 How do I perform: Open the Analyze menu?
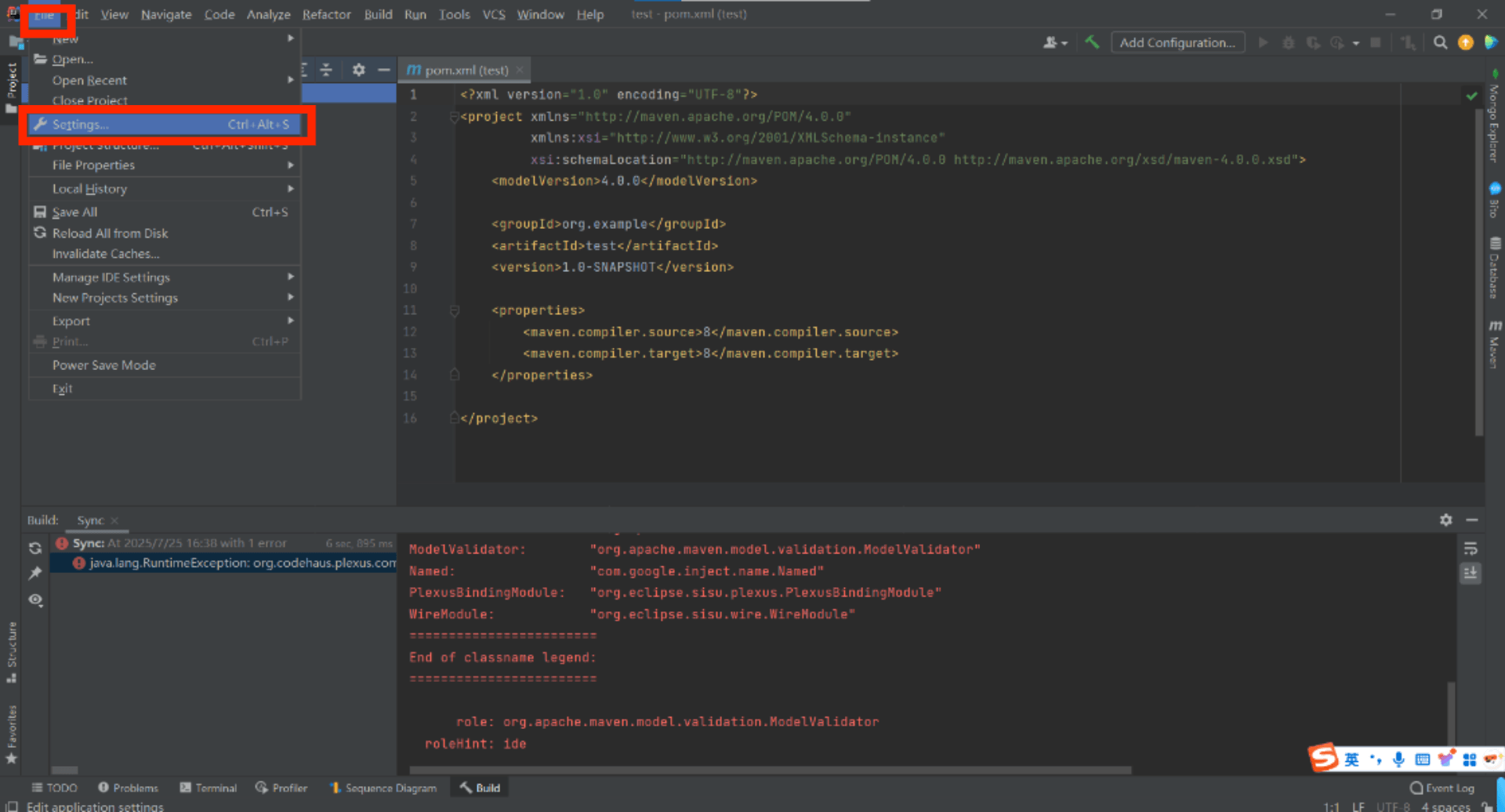[268, 14]
